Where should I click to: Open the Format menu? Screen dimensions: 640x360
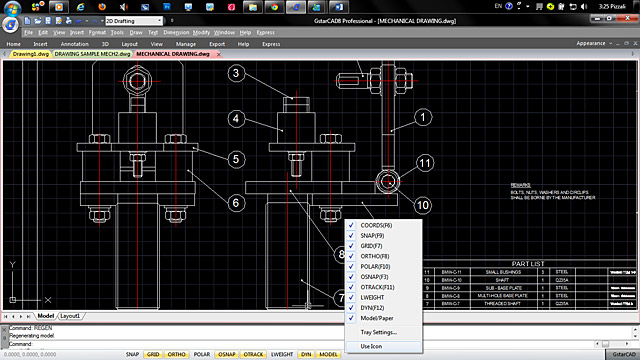[97, 33]
